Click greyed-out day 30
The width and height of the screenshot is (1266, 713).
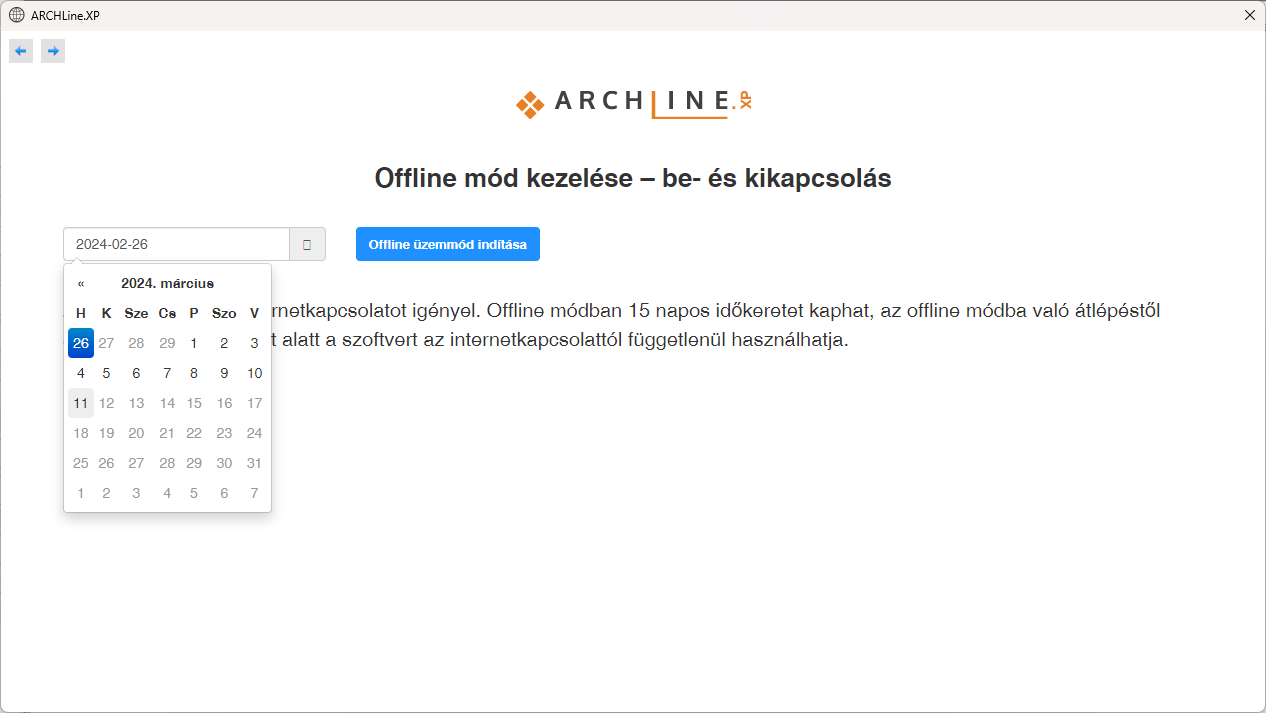tap(224, 463)
